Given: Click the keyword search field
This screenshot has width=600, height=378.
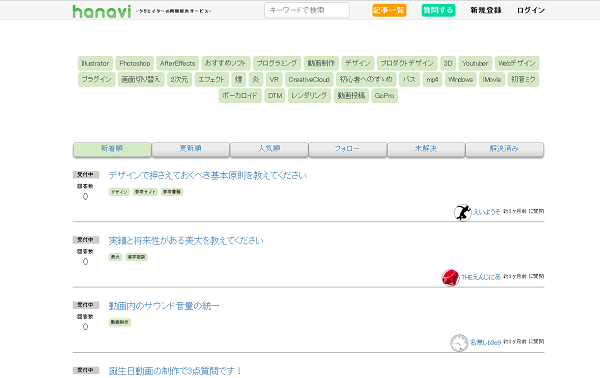Looking at the screenshot, I should tap(307, 10).
